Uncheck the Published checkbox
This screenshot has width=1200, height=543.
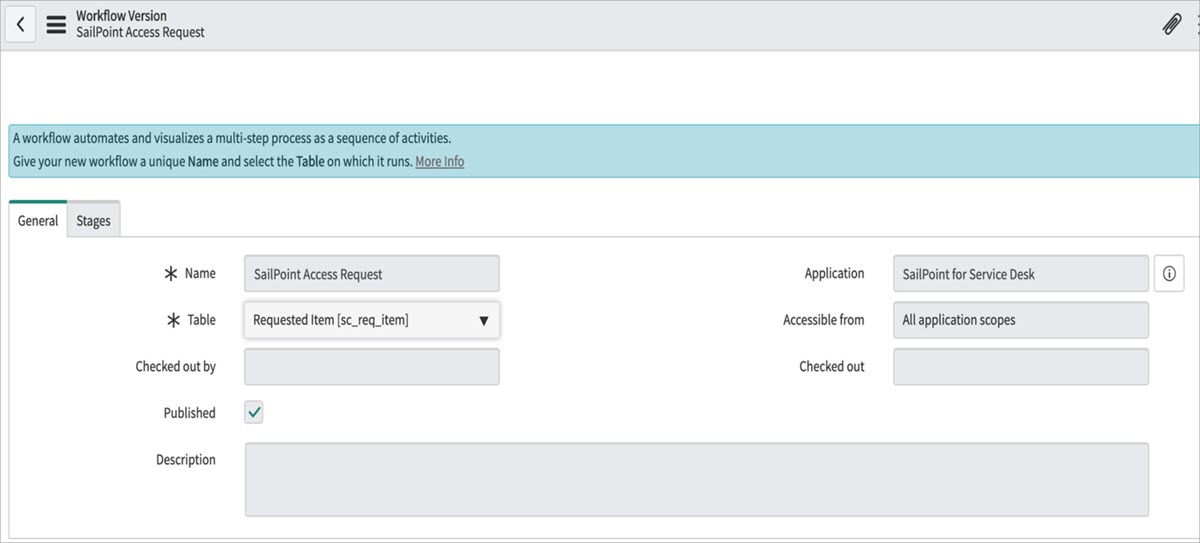pos(254,412)
